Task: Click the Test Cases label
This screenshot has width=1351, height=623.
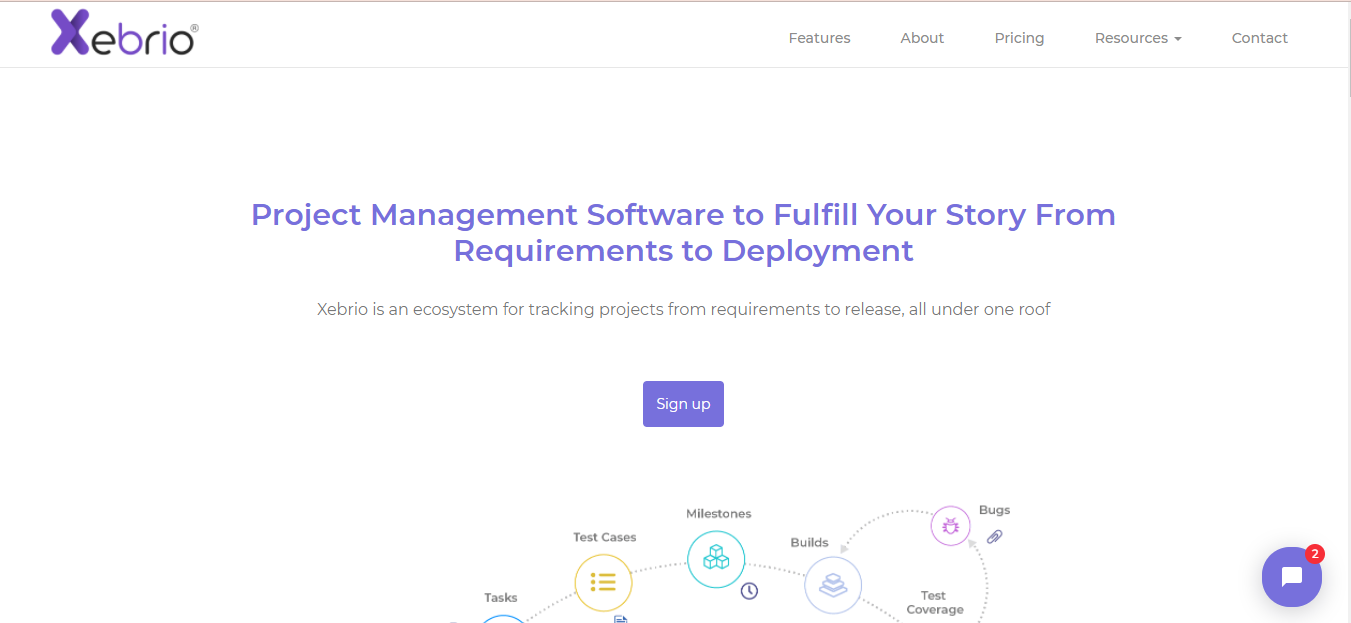Action: tap(604, 537)
